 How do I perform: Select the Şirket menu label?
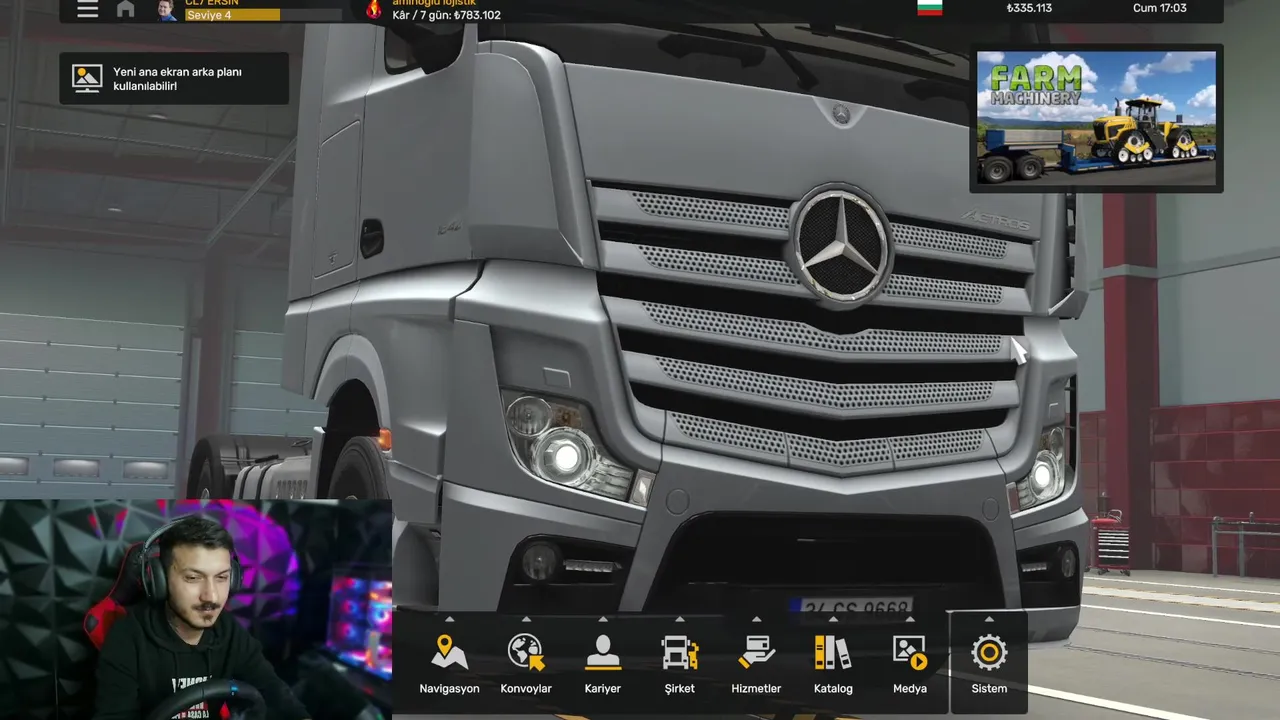680,689
